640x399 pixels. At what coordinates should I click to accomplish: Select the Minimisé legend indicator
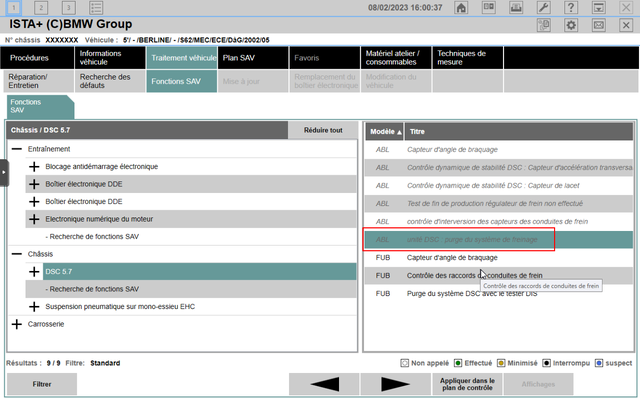pyautogui.click(x=501, y=363)
